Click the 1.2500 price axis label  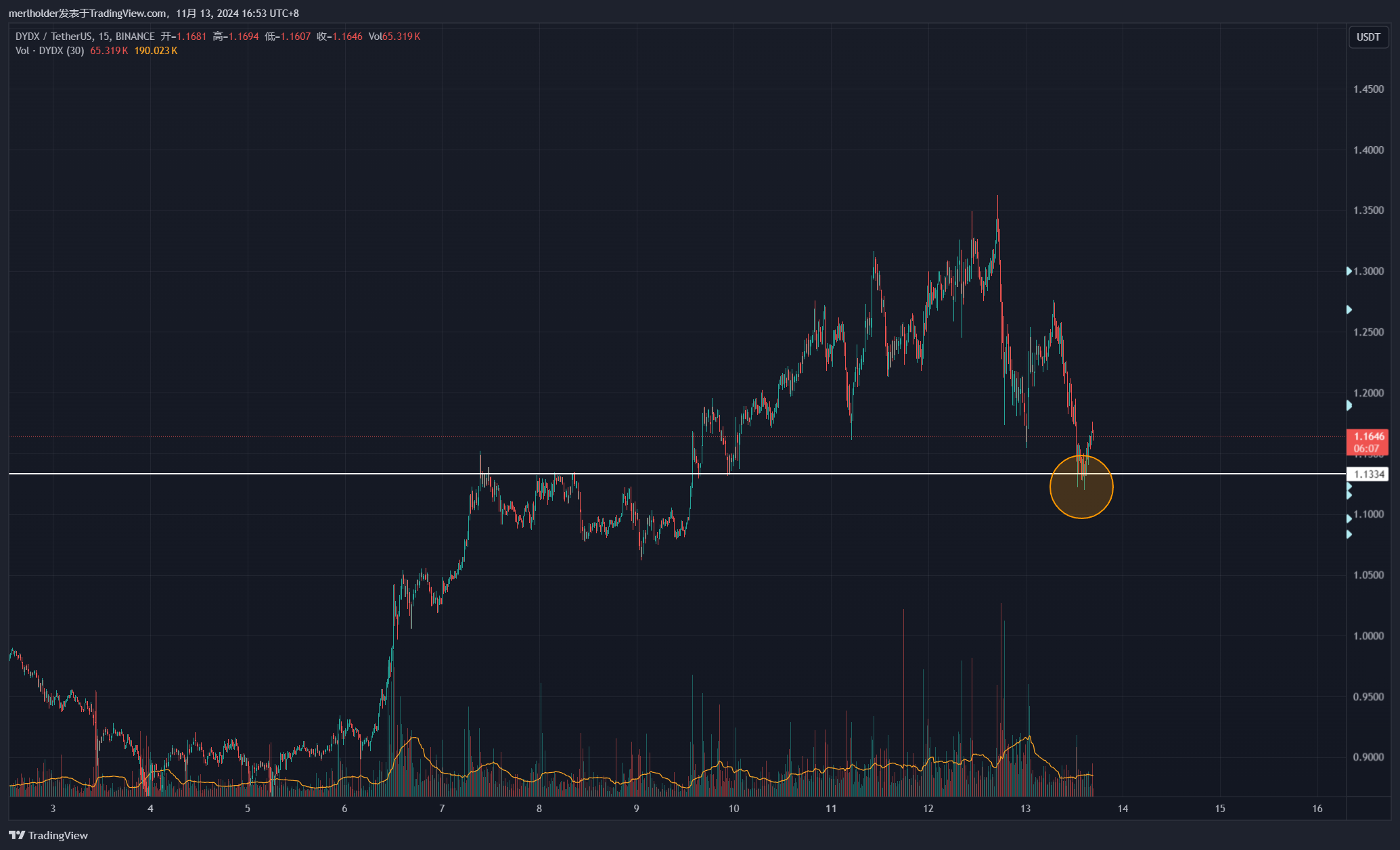tap(1368, 332)
